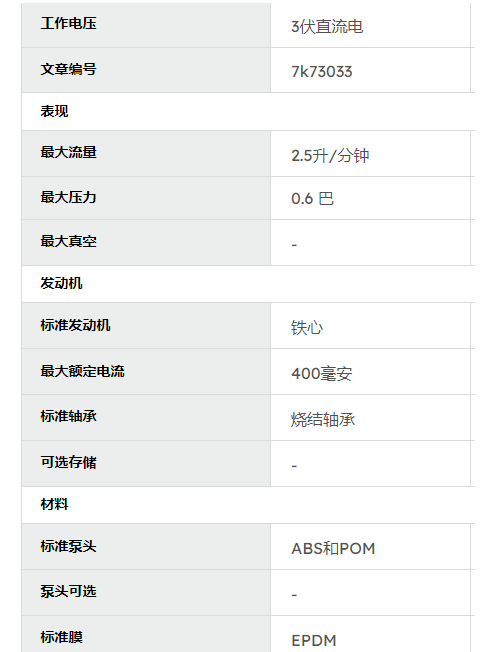This screenshot has height=652, width=493.
Task: Click the 表现 section header
Action: [54, 111]
